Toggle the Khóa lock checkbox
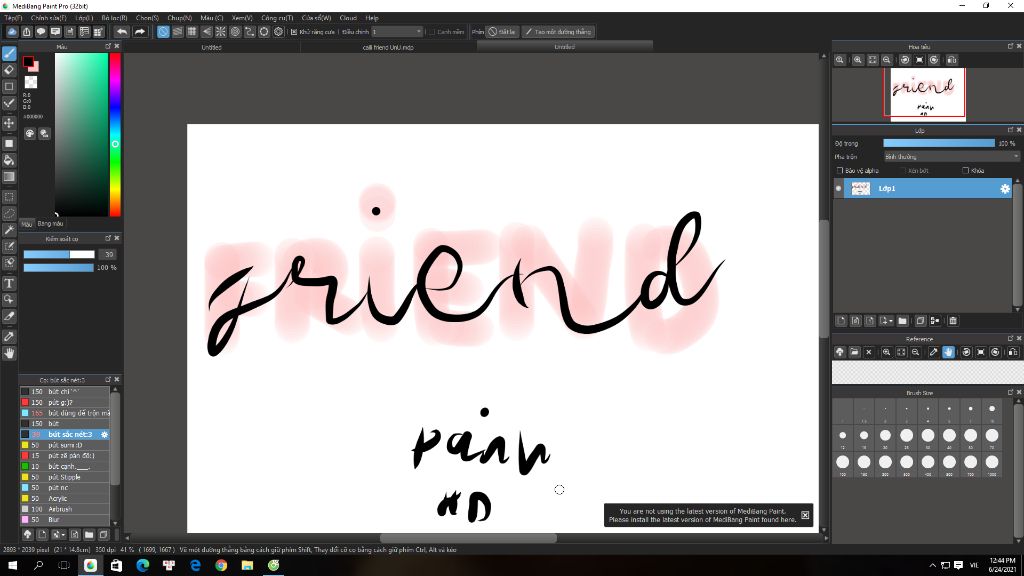The image size is (1024, 576). coord(965,170)
